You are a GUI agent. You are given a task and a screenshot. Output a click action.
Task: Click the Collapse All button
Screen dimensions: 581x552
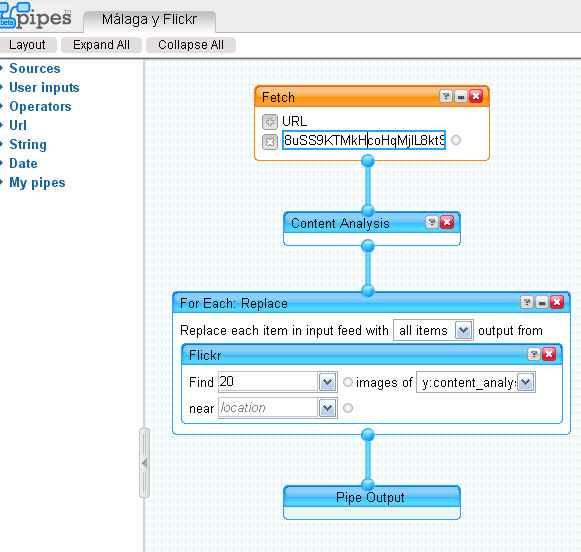191,45
